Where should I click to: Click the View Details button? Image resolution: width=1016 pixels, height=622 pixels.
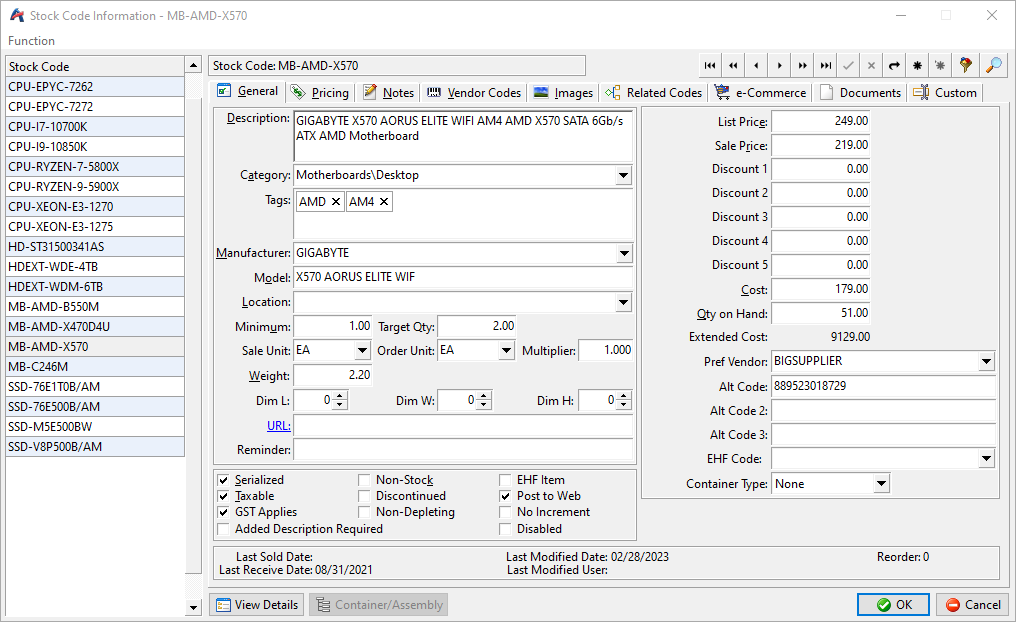click(x=257, y=605)
